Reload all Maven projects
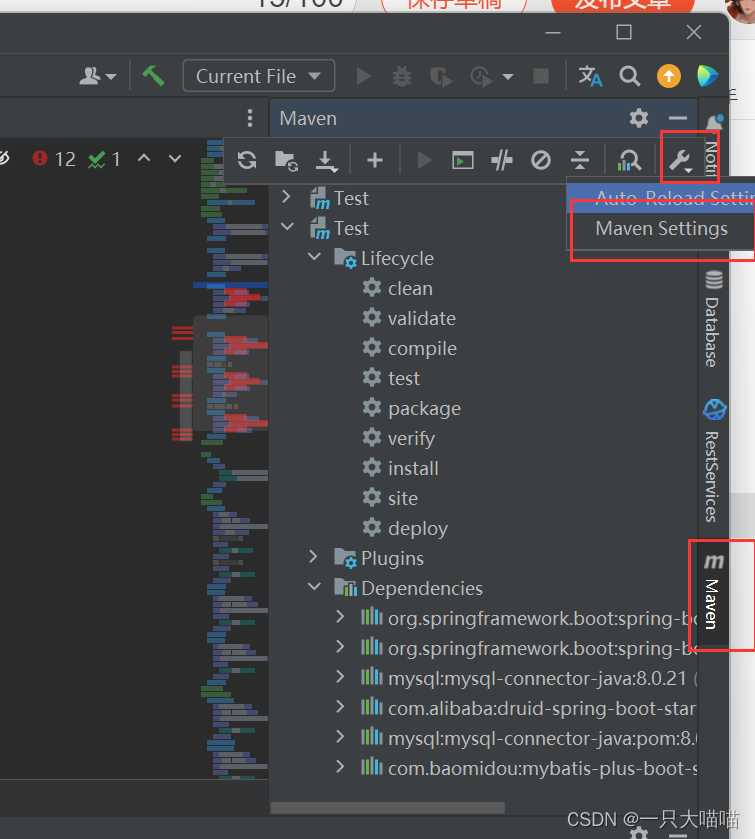The image size is (755, 839). (x=247, y=160)
